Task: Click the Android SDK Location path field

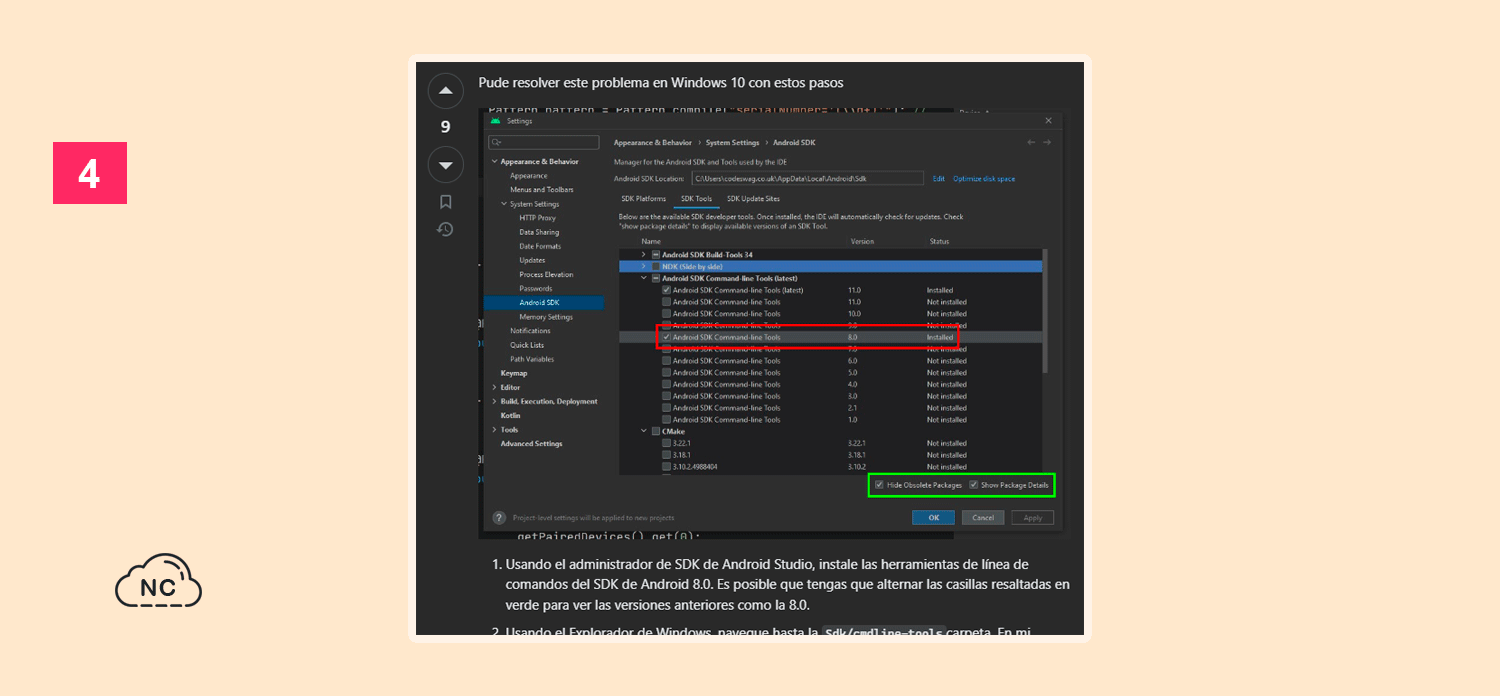Action: click(x=806, y=178)
